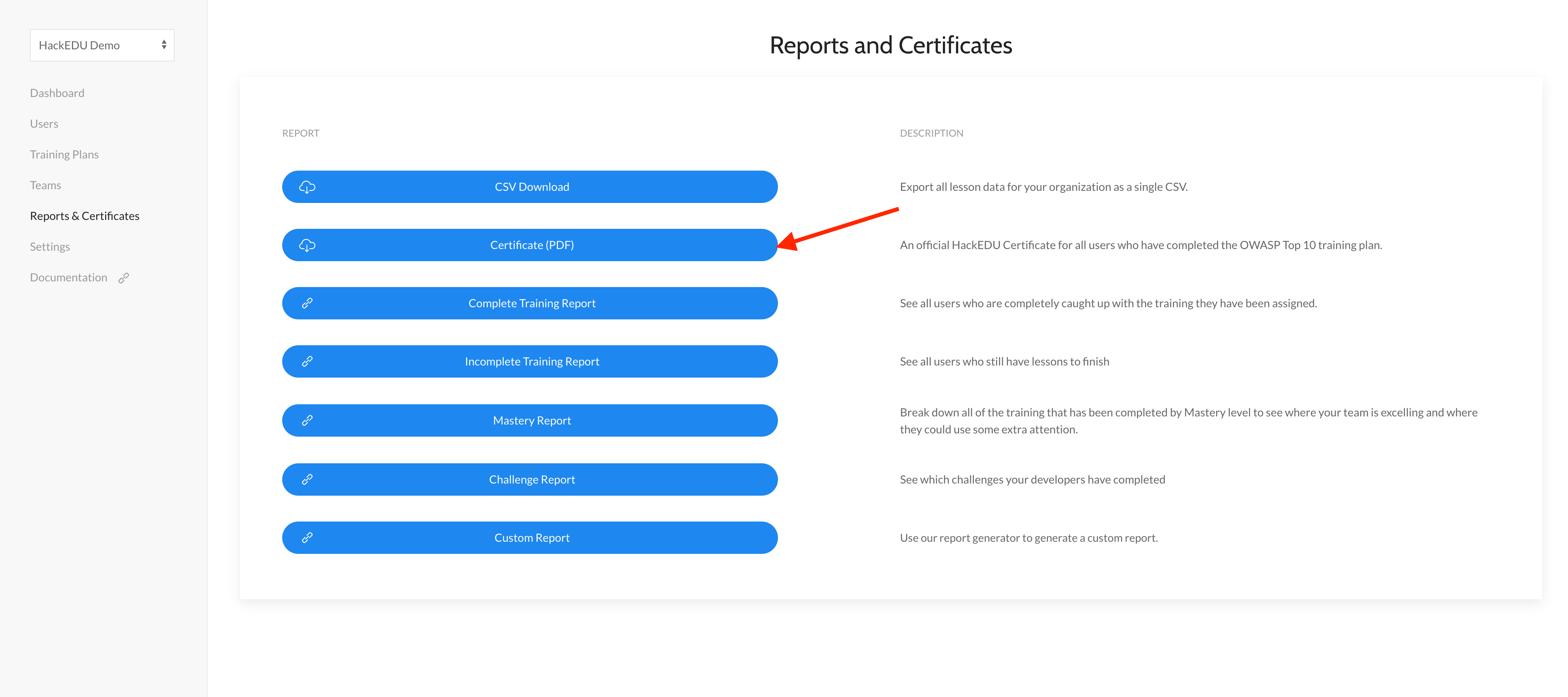The width and height of the screenshot is (1568, 697).
Task: Click link icon on Mastery Report
Action: [307, 420]
